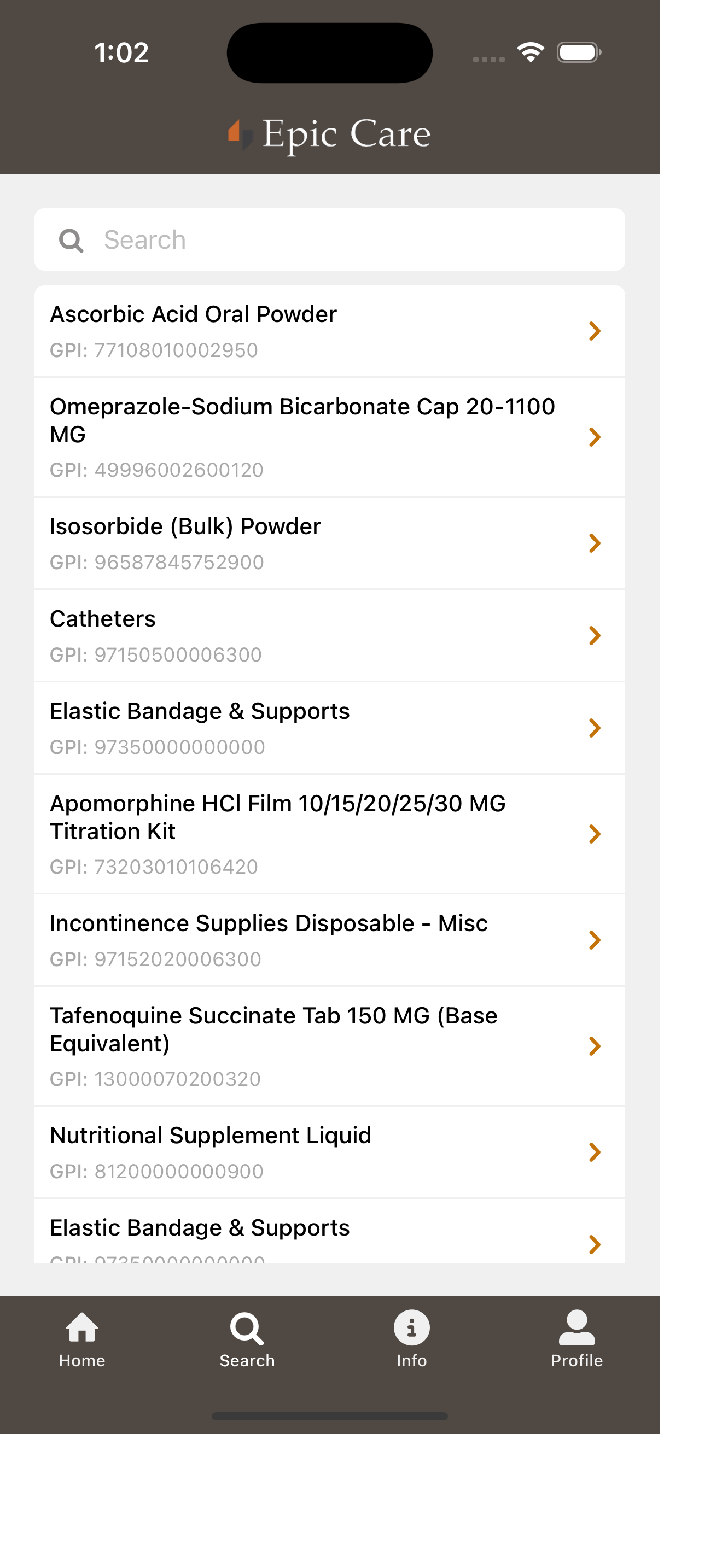Select Tafenoquine Succinate Tab 150 MG
This screenshot has height=1568, width=722.
(329, 1046)
